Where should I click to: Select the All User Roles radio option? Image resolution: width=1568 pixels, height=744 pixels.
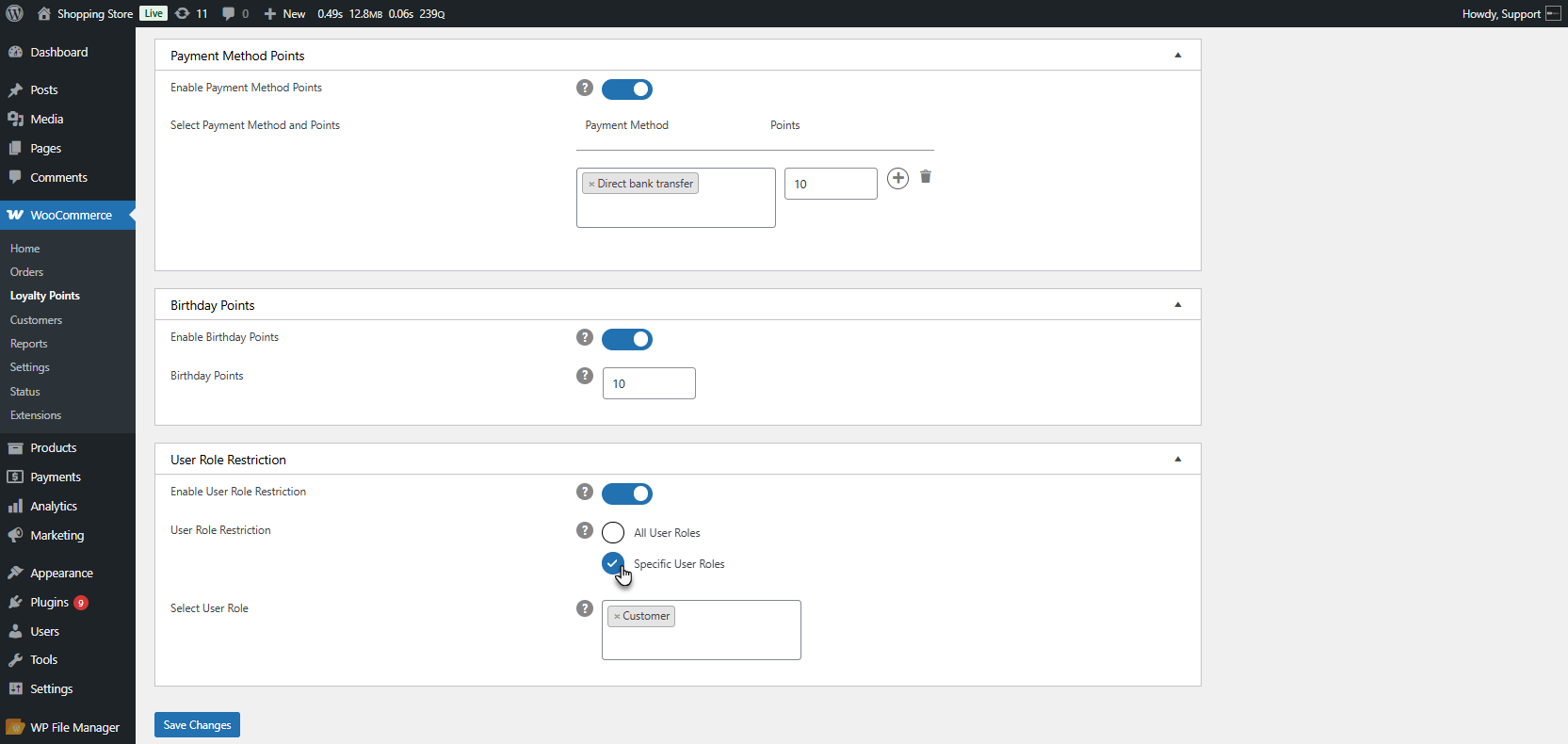click(613, 532)
